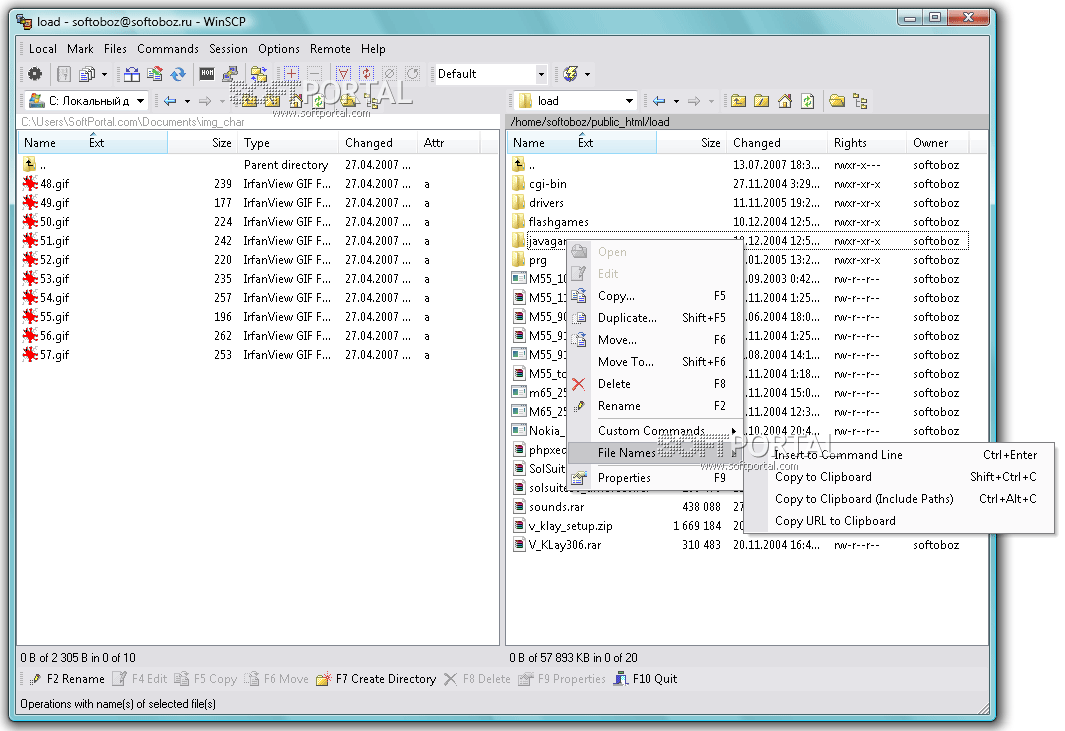The image size is (1065, 731).
Task: Sort remote panel by Owner column
Action: [937, 143]
